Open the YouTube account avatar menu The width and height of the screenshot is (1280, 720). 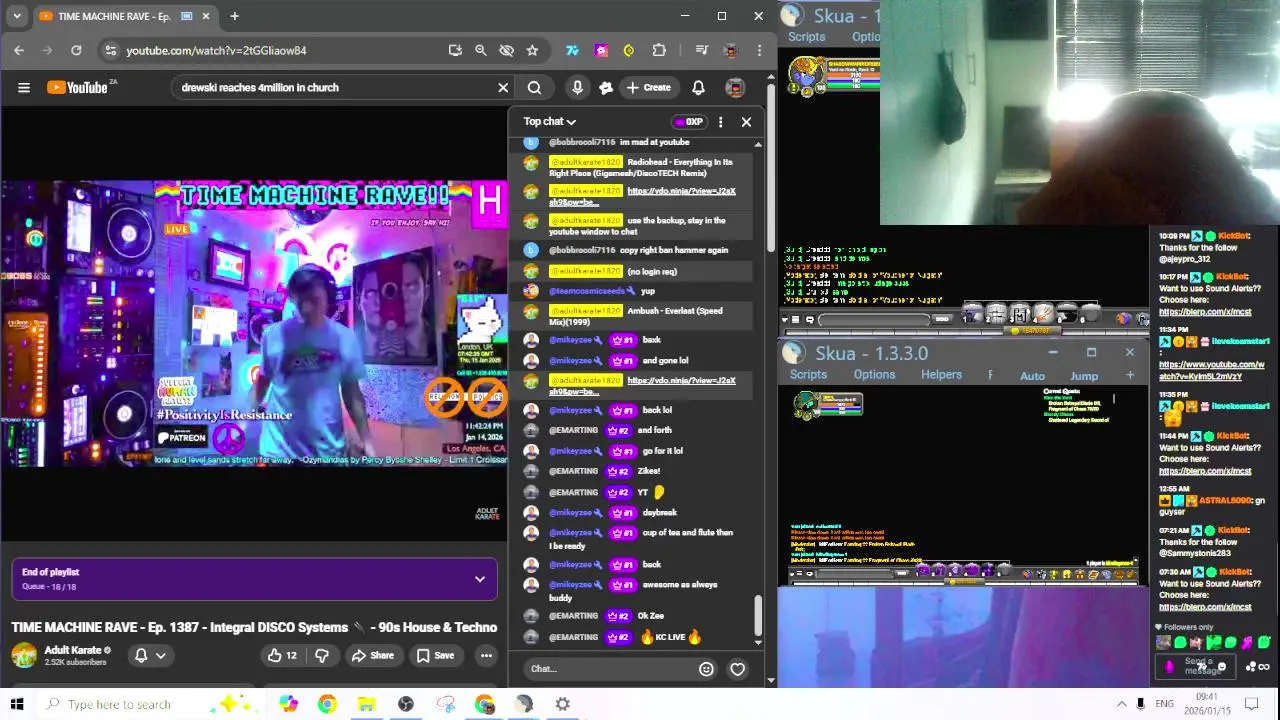click(x=735, y=87)
